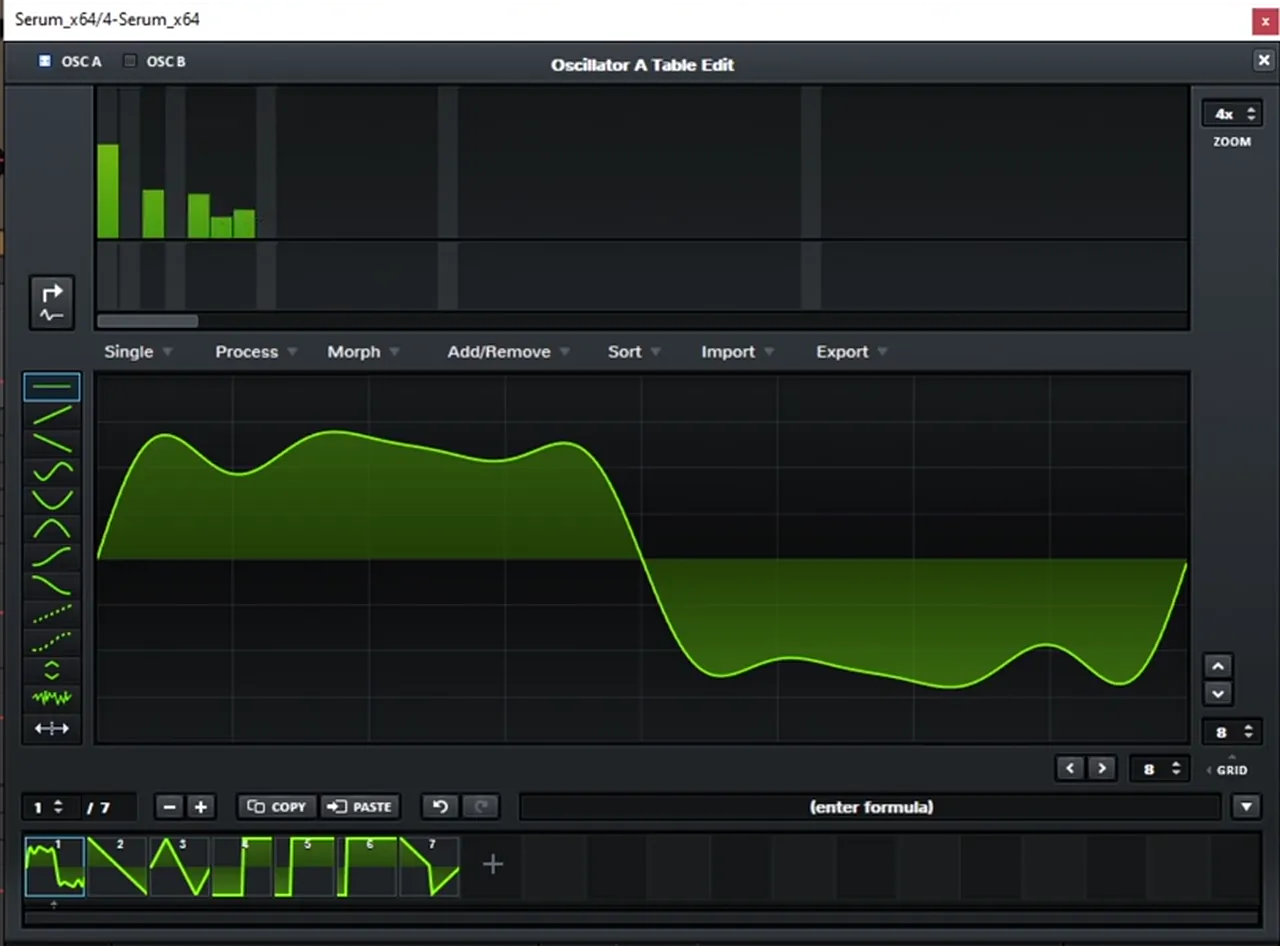Select the valley curve draw shape
The width and height of the screenshot is (1280, 946).
point(52,499)
